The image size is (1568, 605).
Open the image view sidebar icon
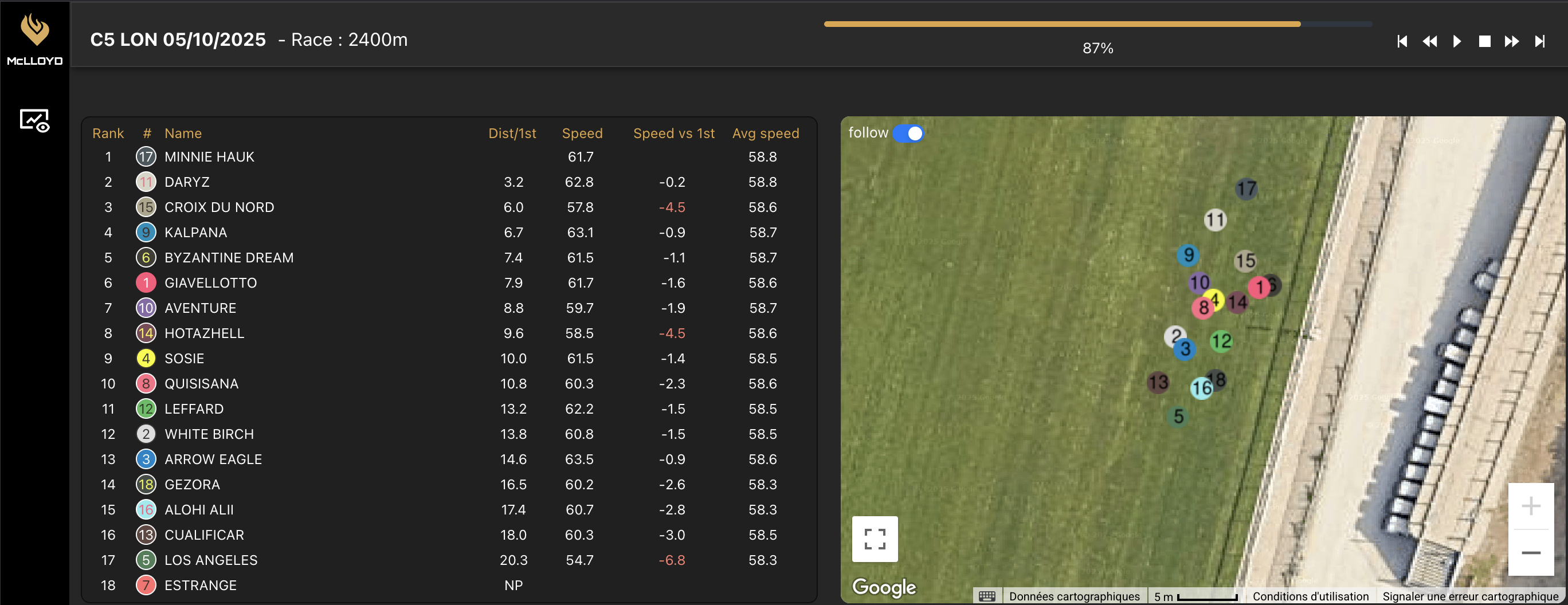pyautogui.click(x=35, y=120)
